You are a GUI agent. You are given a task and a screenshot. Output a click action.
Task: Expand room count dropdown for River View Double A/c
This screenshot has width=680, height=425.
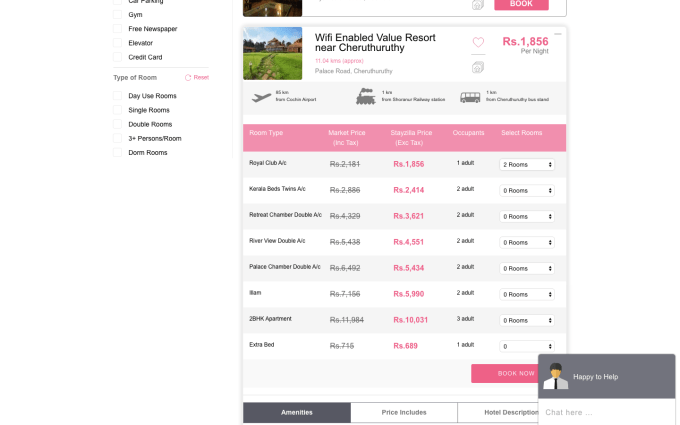tap(527, 242)
